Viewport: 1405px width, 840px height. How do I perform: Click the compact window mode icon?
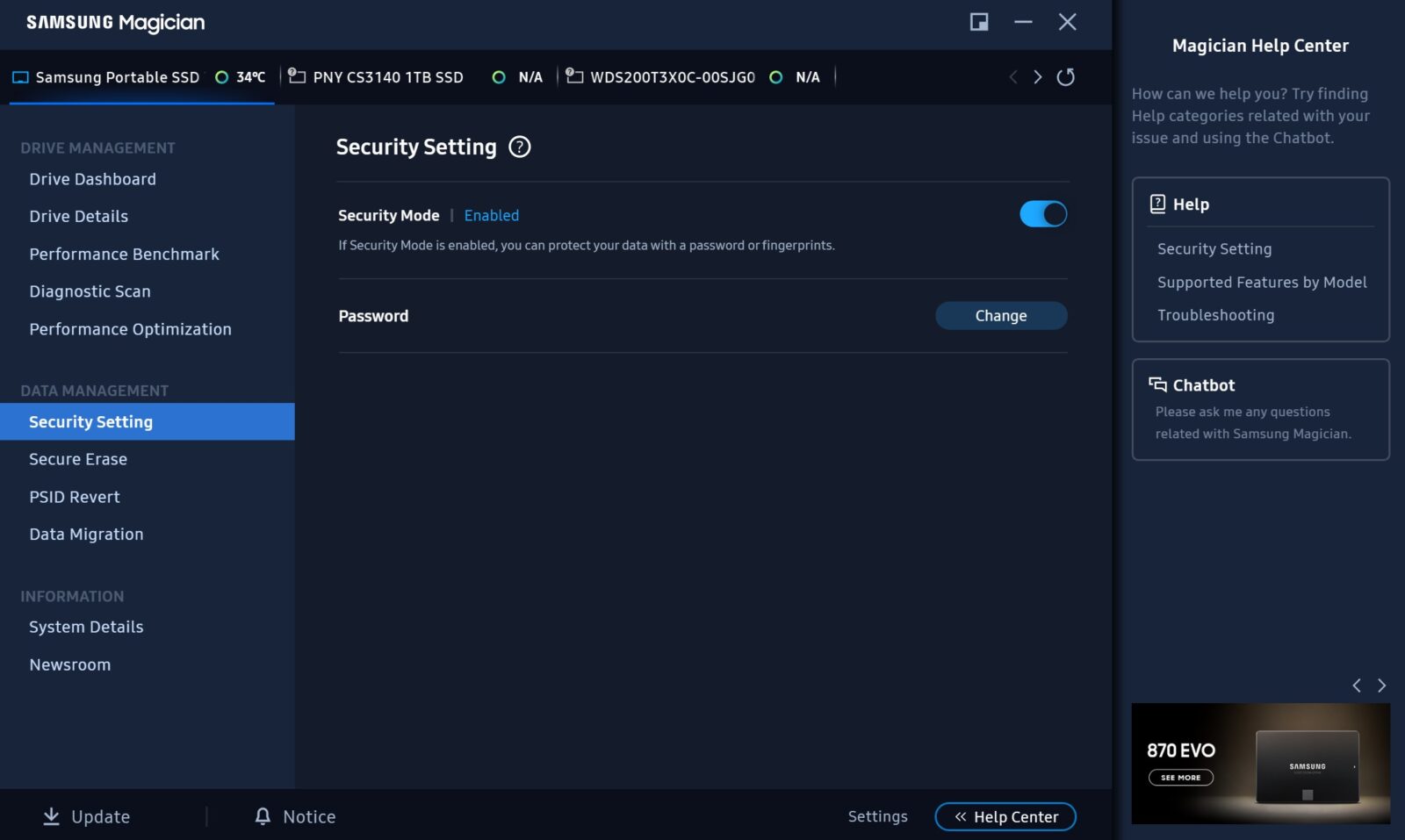coord(978,22)
